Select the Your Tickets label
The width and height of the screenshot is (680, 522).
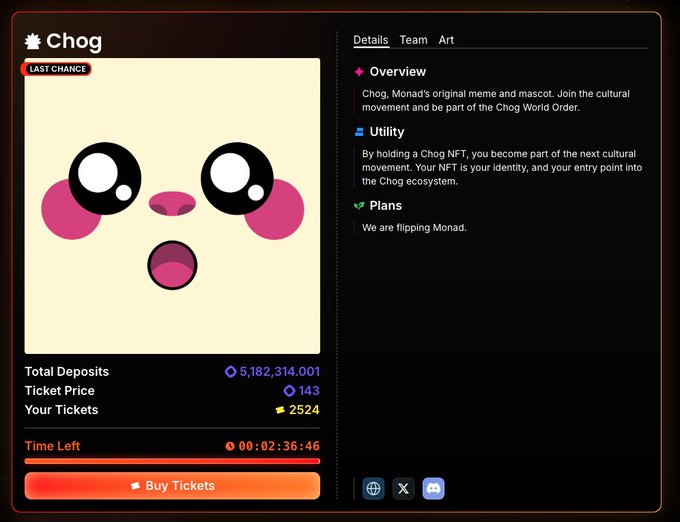(62, 410)
